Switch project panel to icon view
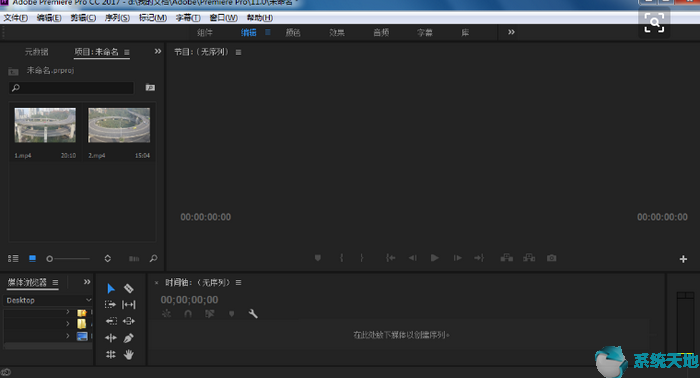 [32, 258]
